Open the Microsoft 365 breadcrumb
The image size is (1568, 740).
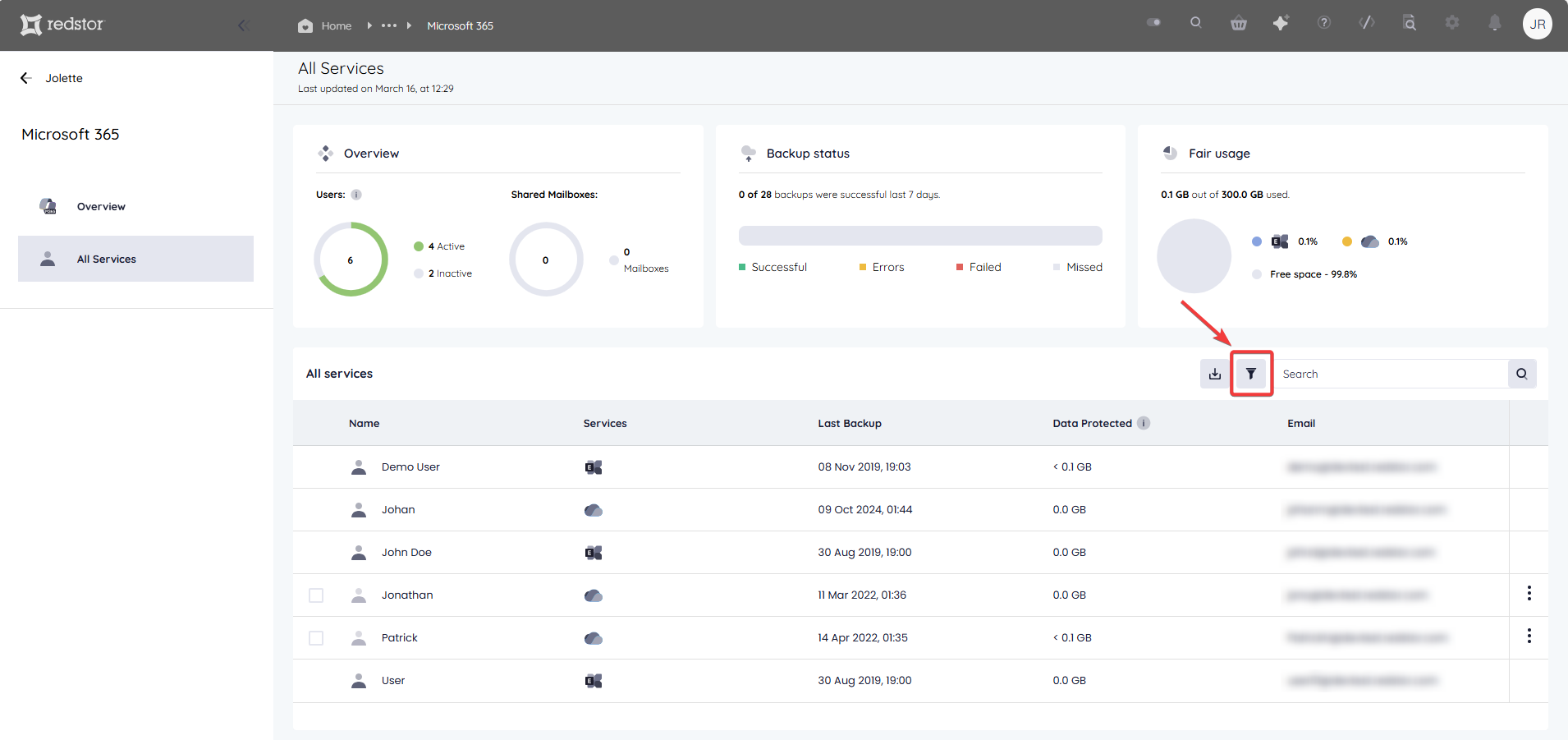click(460, 25)
